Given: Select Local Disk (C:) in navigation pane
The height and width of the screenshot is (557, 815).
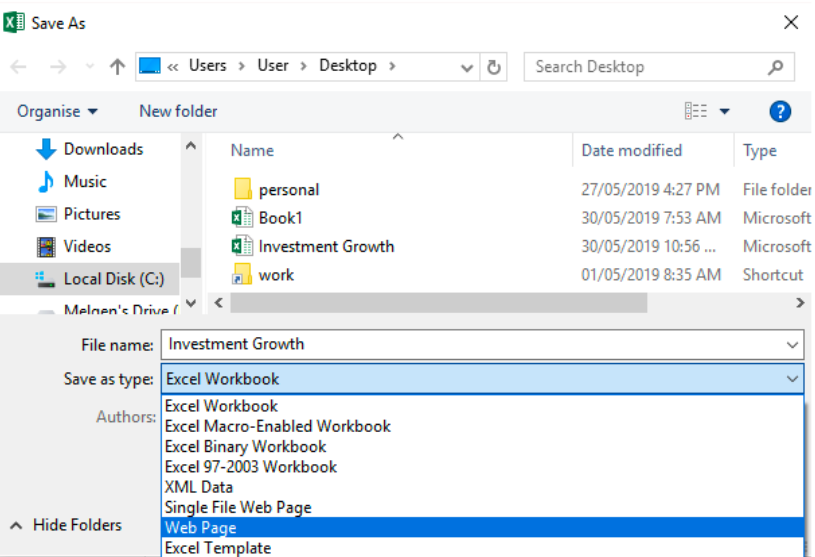Looking at the screenshot, I should (90, 279).
